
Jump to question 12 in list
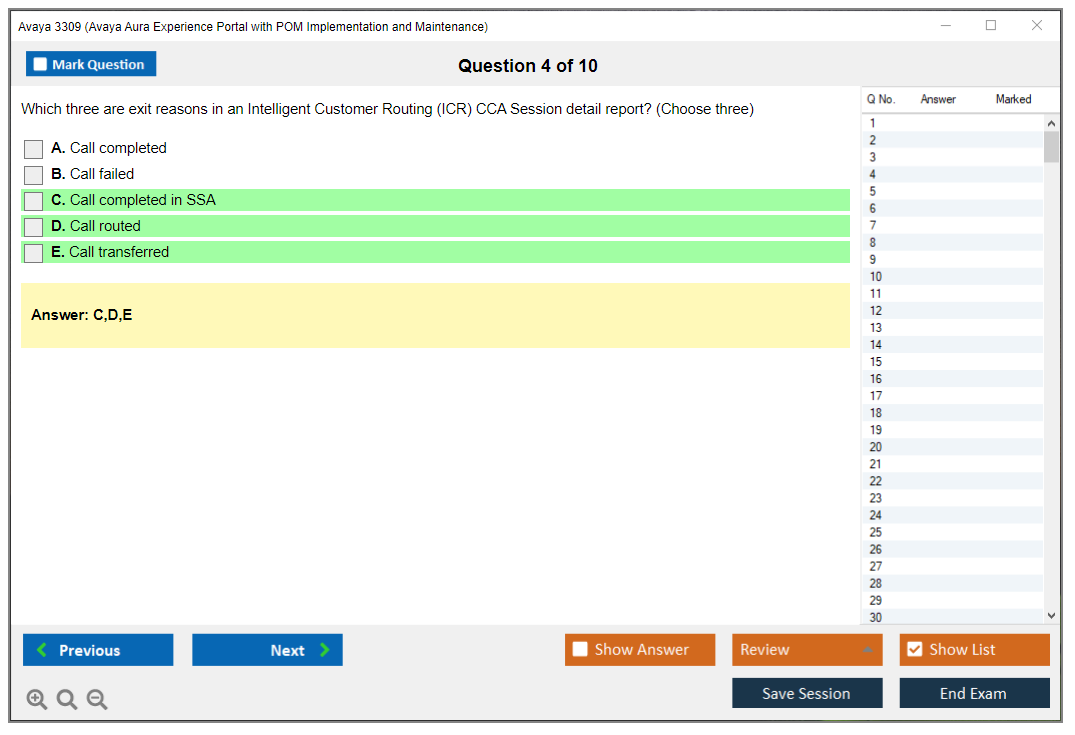[876, 311]
